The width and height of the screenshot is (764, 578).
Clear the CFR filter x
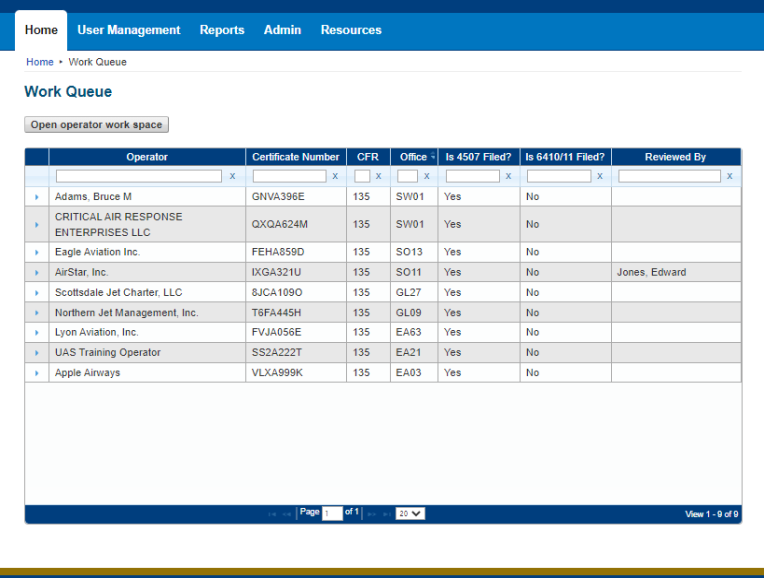tap(379, 176)
